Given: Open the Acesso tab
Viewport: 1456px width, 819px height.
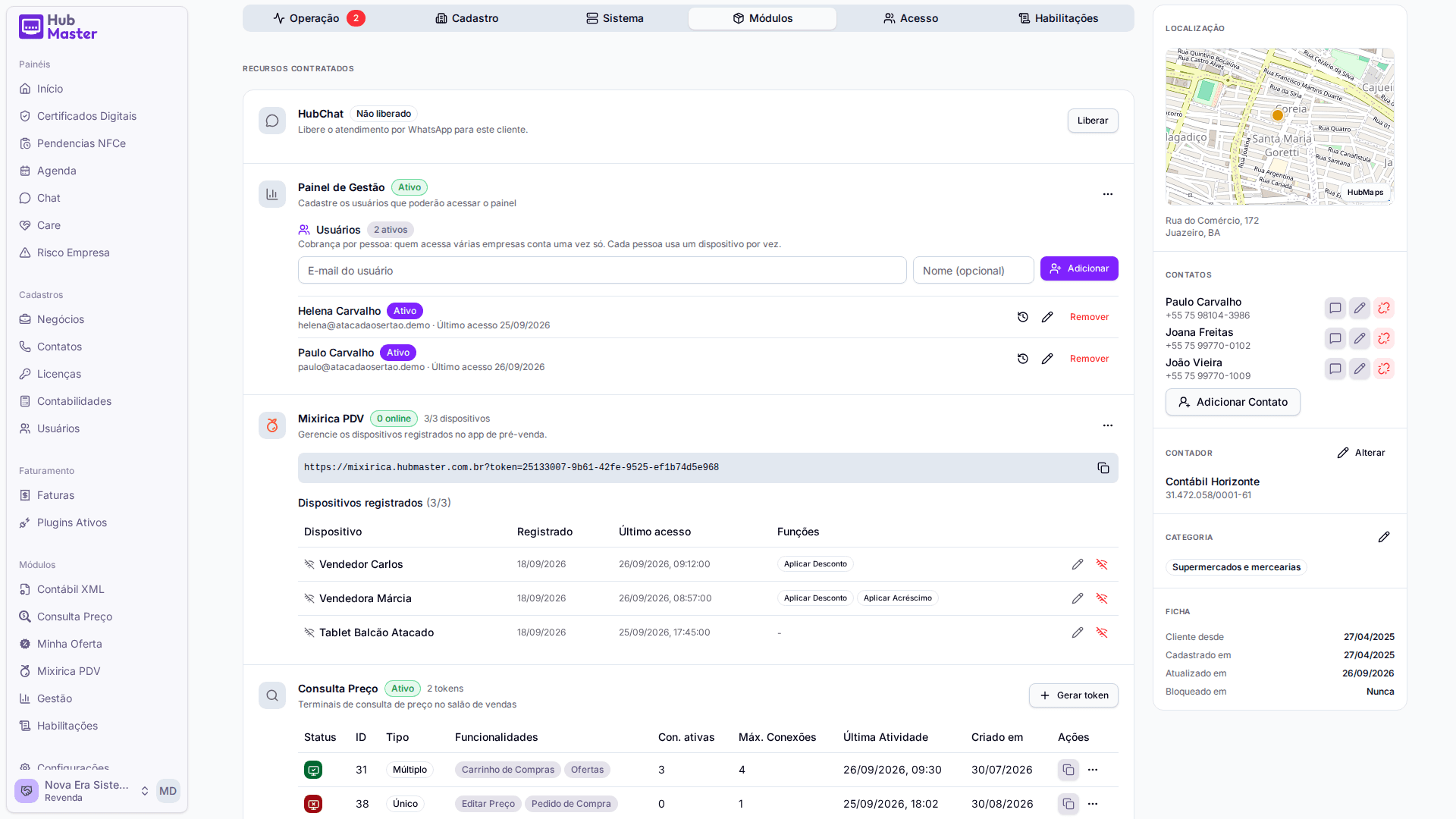Looking at the screenshot, I should point(911,18).
